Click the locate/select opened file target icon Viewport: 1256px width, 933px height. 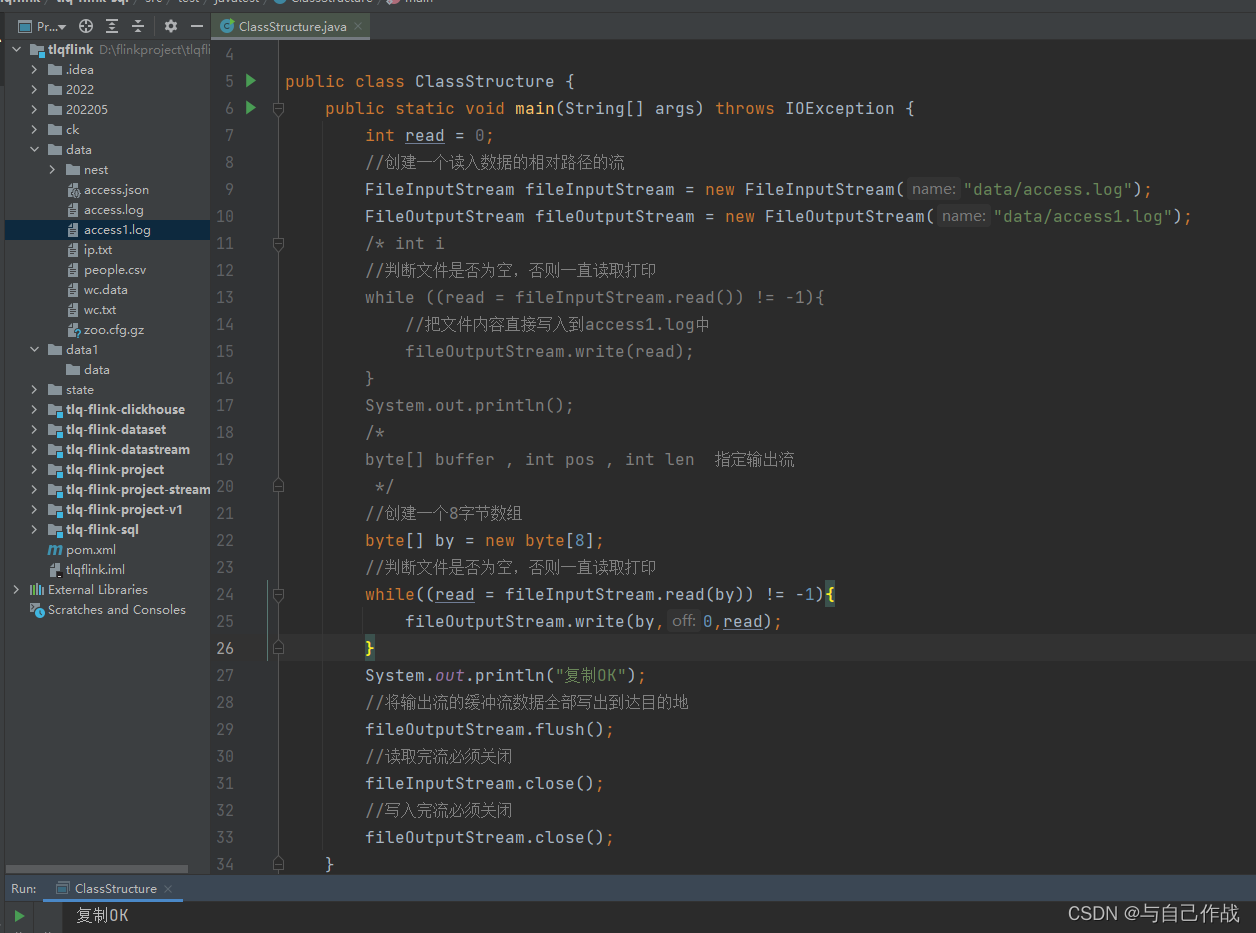click(86, 26)
